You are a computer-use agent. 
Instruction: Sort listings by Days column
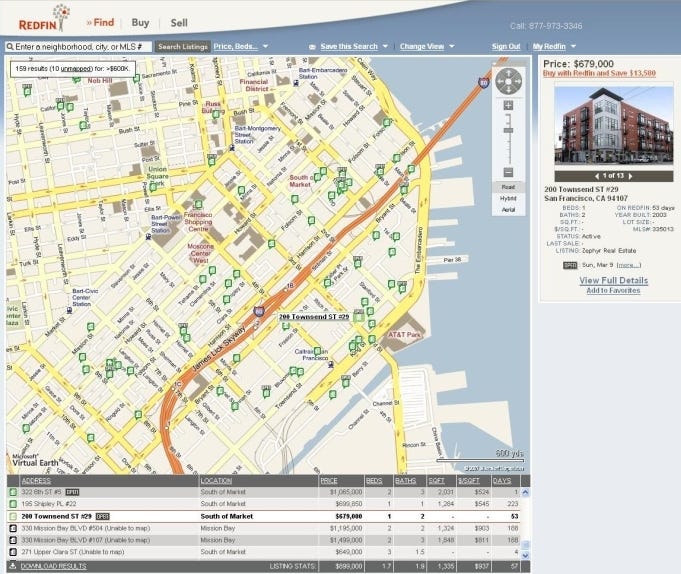[x=502, y=481]
